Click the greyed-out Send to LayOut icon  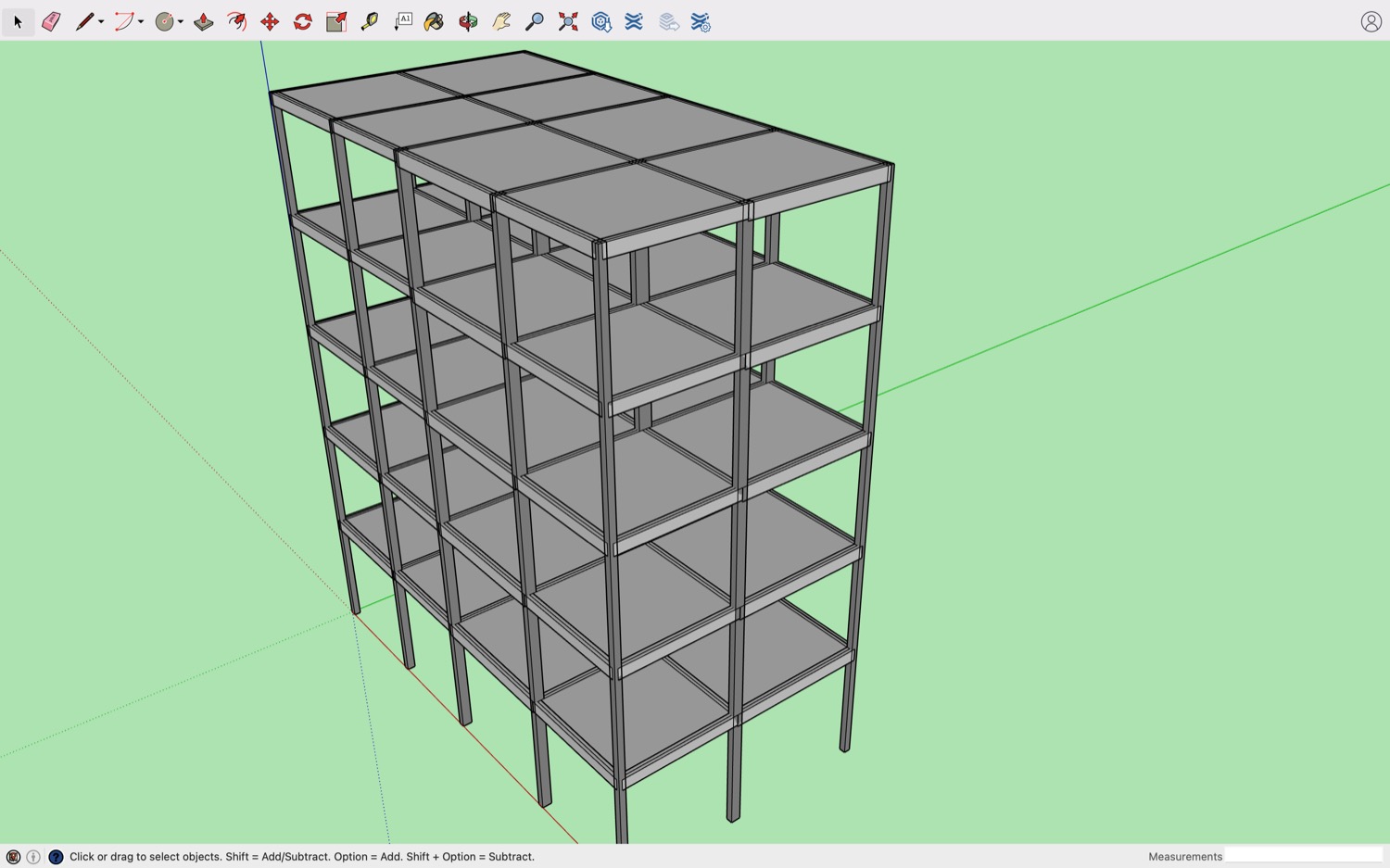point(668,21)
